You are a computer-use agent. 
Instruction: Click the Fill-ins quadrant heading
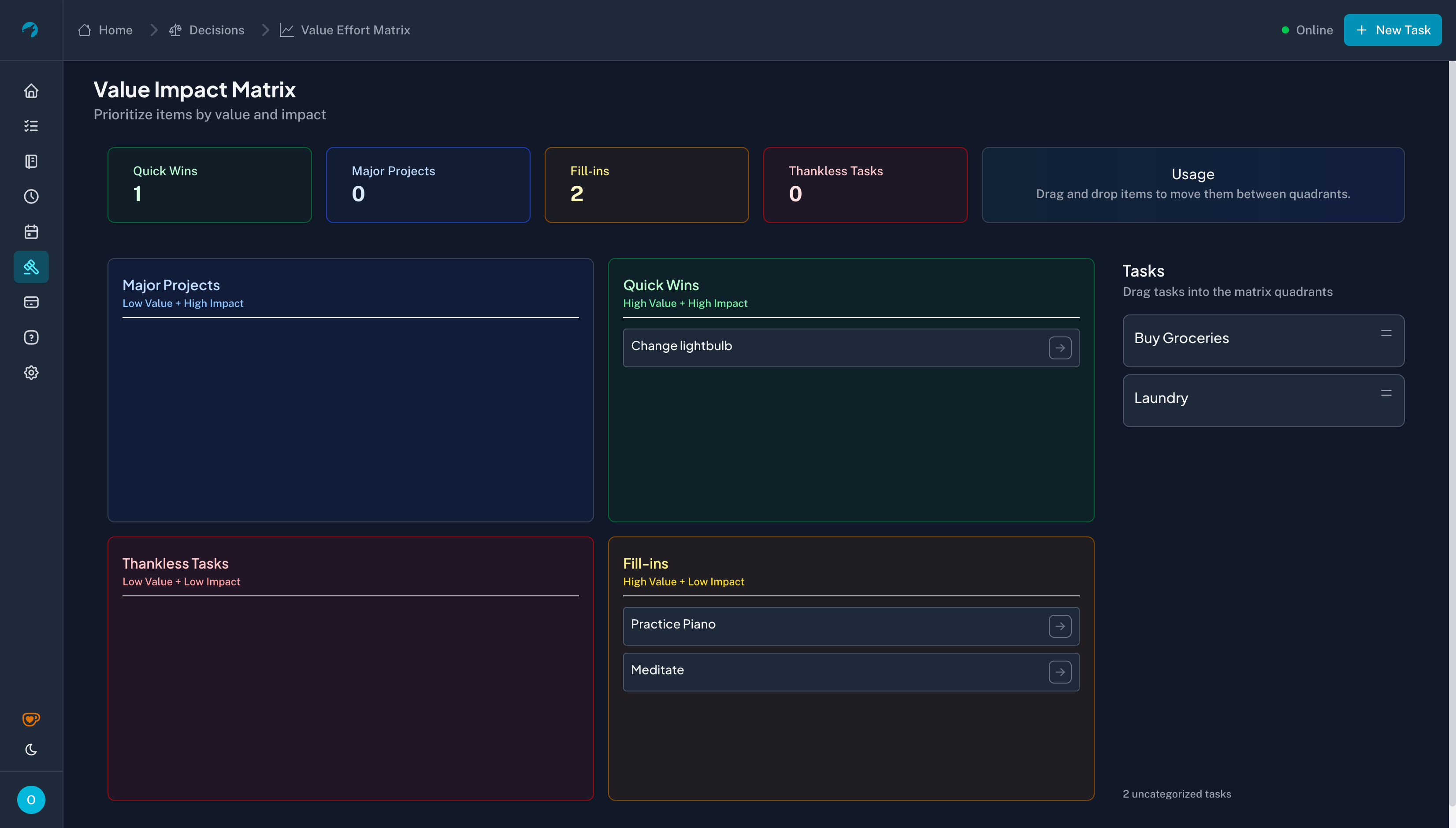(645, 564)
